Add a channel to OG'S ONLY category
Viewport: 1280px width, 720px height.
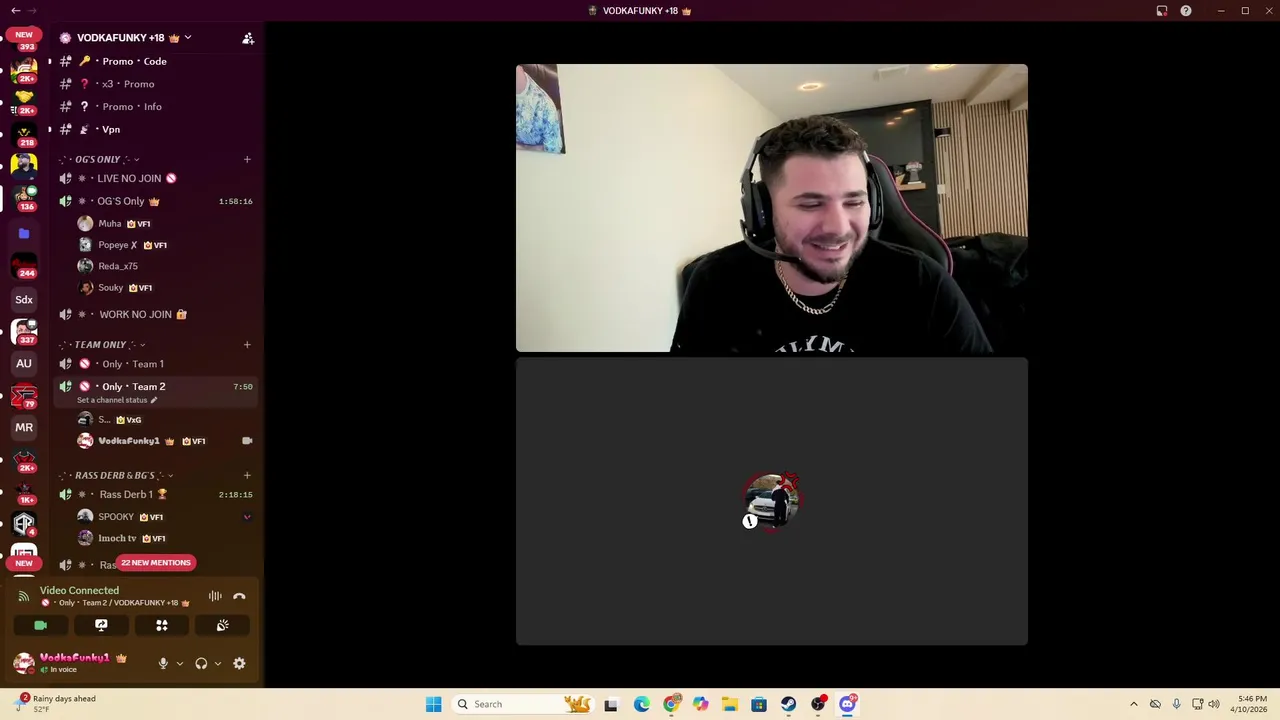coord(247,159)
